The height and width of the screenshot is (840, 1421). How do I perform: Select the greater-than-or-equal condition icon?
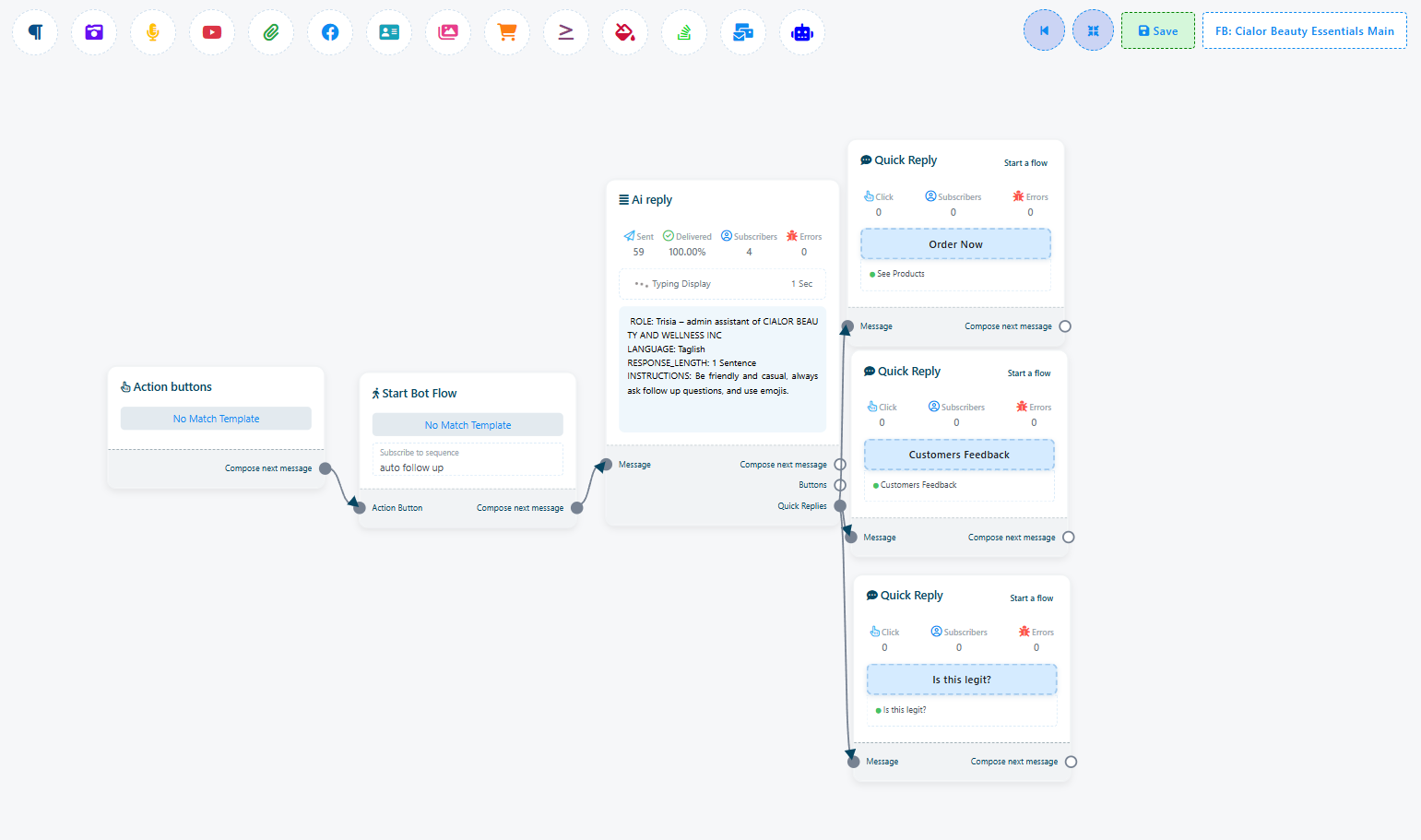click(x=566, y=32)
